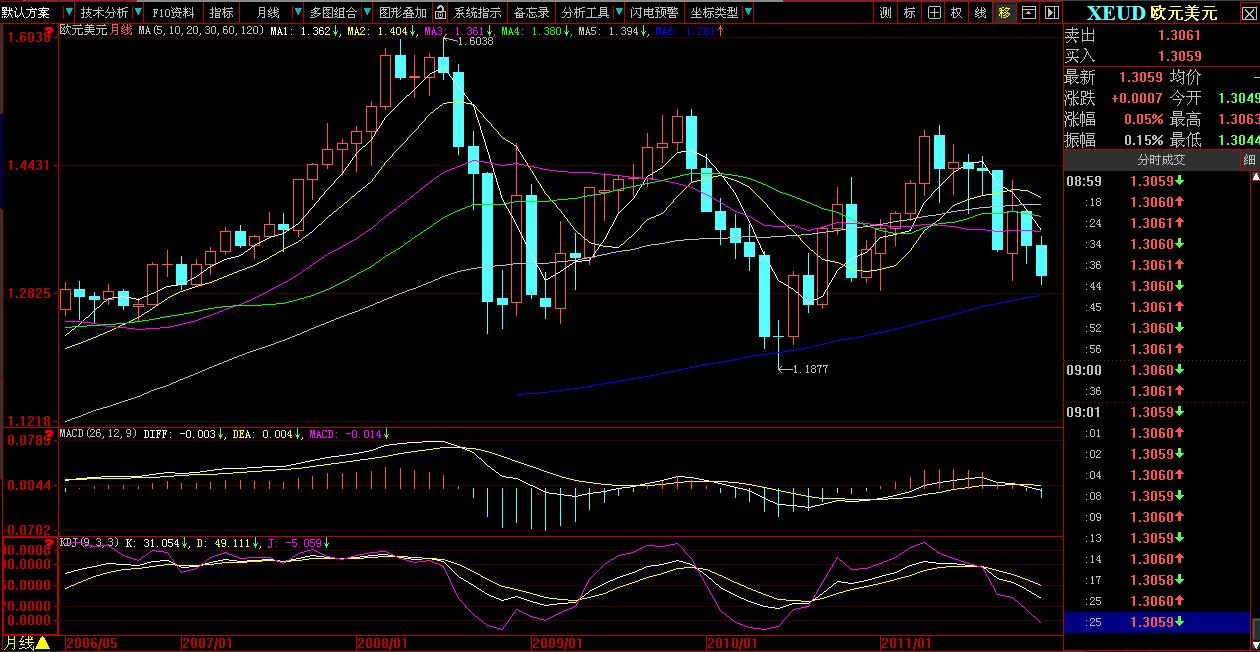This screenshot has width=1260, height=652.
Task: Click the 系统指示 button
Action: [477, 13]
